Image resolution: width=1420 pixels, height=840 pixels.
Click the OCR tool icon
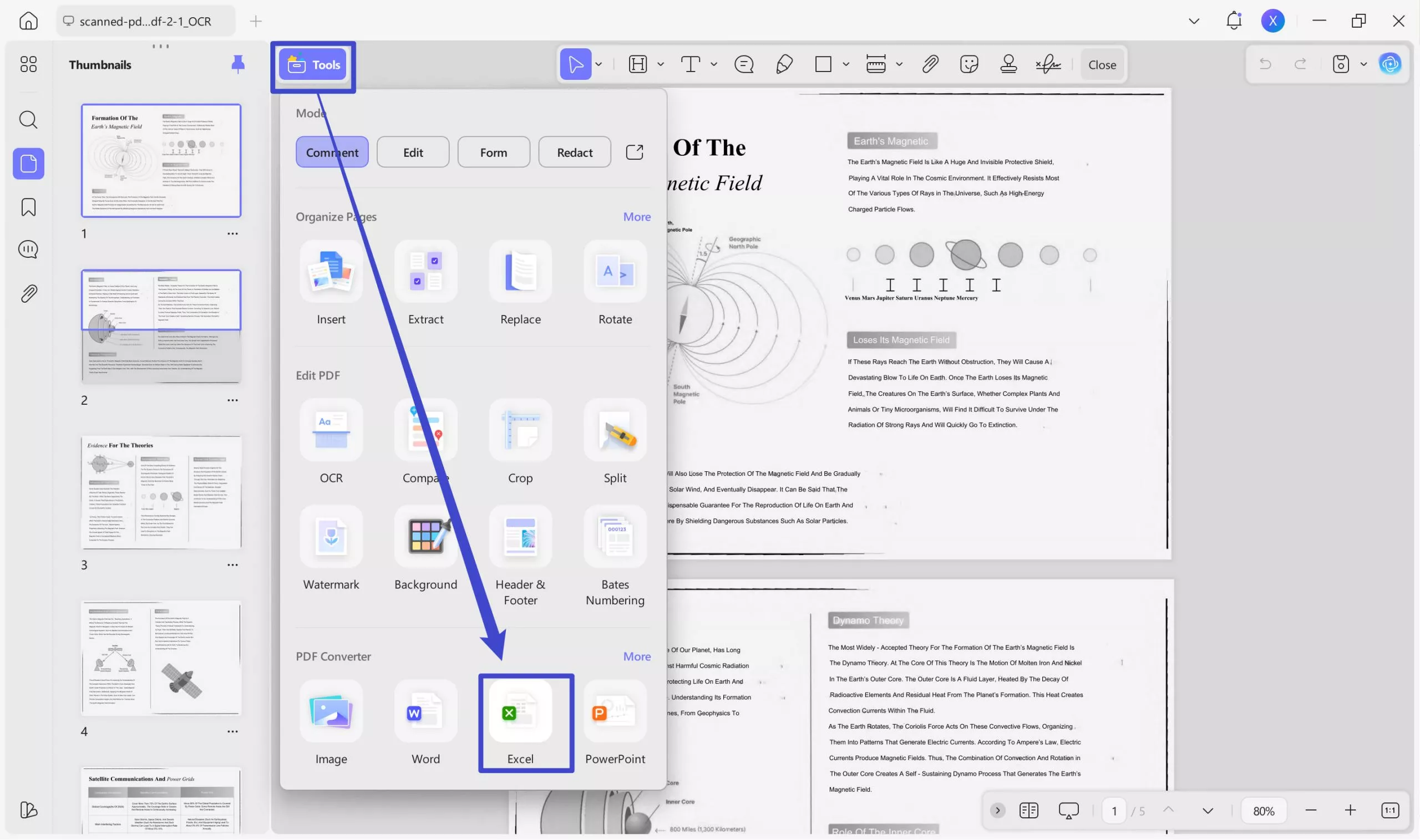point(331,430)
